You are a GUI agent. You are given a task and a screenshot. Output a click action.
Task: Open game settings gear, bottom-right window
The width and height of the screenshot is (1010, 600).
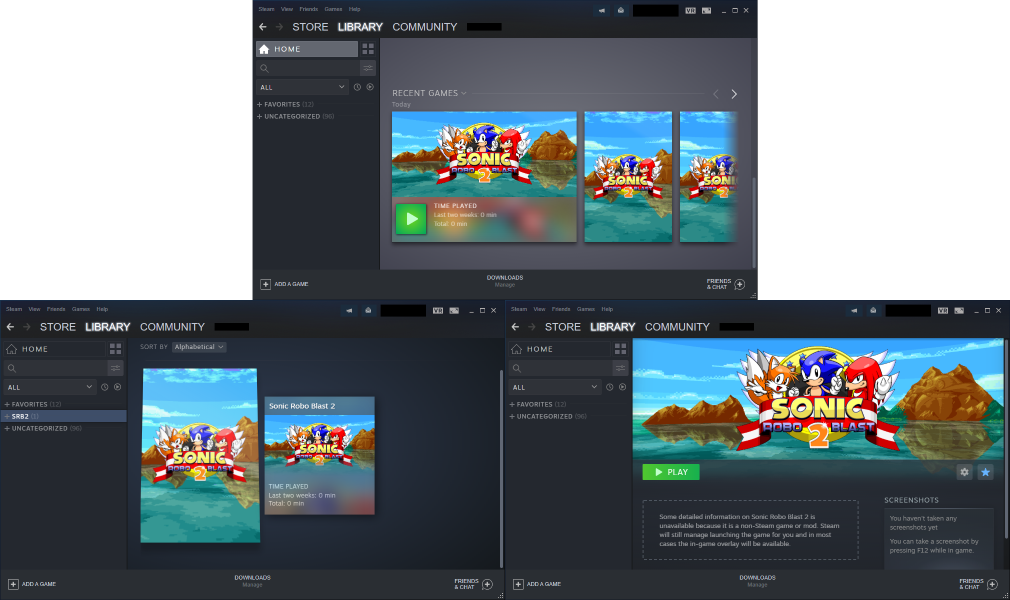[x=964, y=472]
